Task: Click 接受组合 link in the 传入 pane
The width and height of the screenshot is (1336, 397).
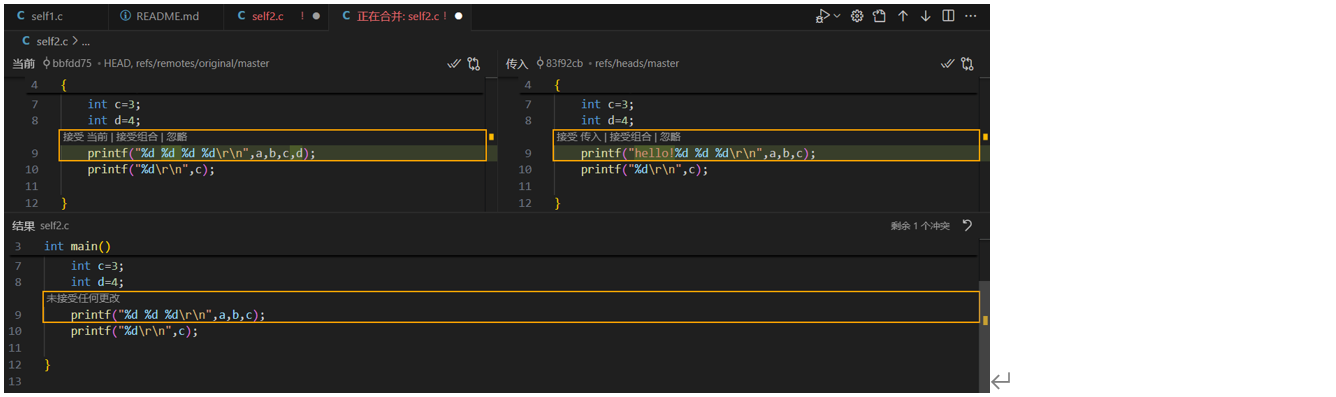Action: (x=631, y=137)
